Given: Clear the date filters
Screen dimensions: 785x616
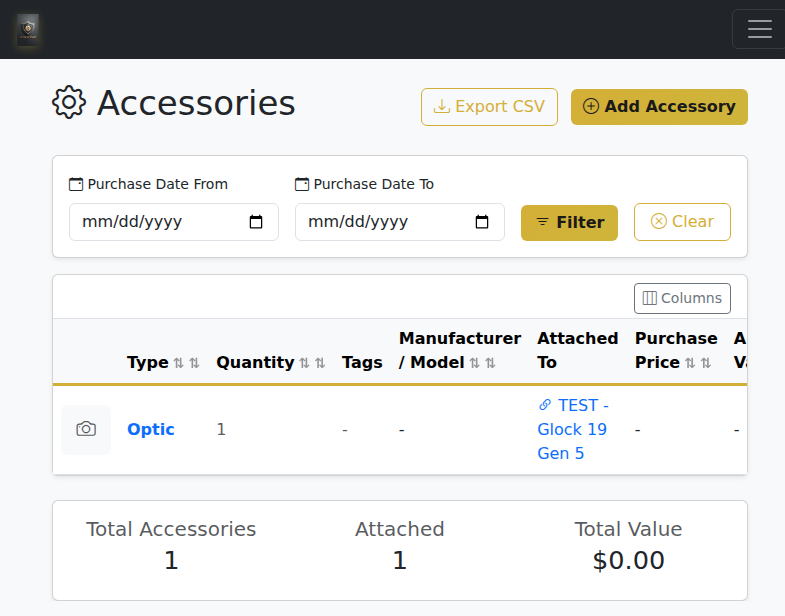Looking at the screenshot, I should tap(682, 222).
